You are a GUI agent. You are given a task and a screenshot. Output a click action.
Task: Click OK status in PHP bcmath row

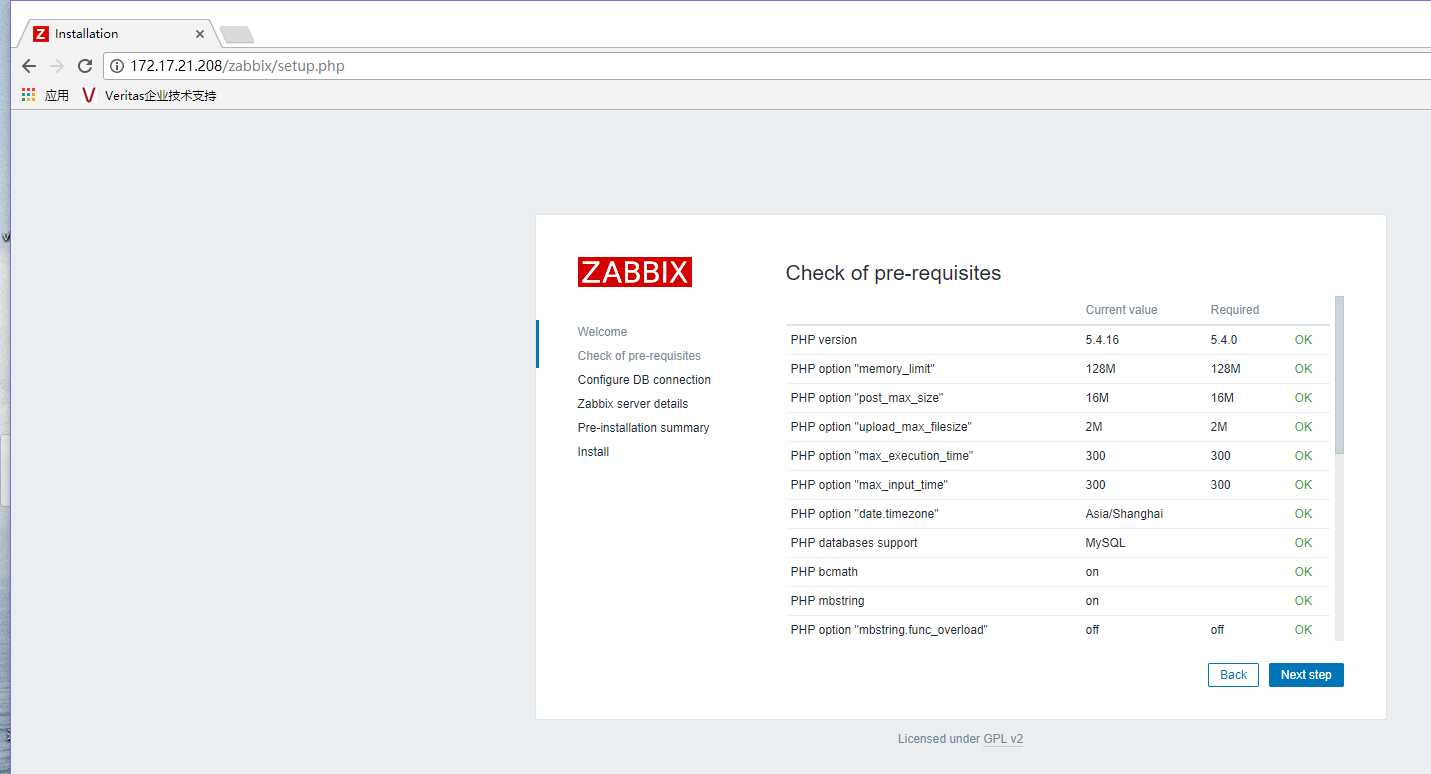(x=1303, y=572)
